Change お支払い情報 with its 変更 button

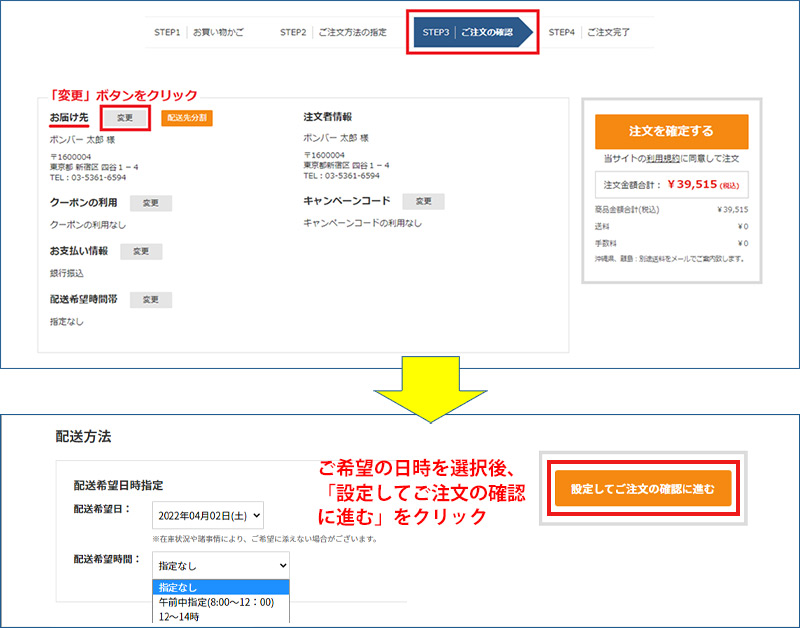pos(141,251)
